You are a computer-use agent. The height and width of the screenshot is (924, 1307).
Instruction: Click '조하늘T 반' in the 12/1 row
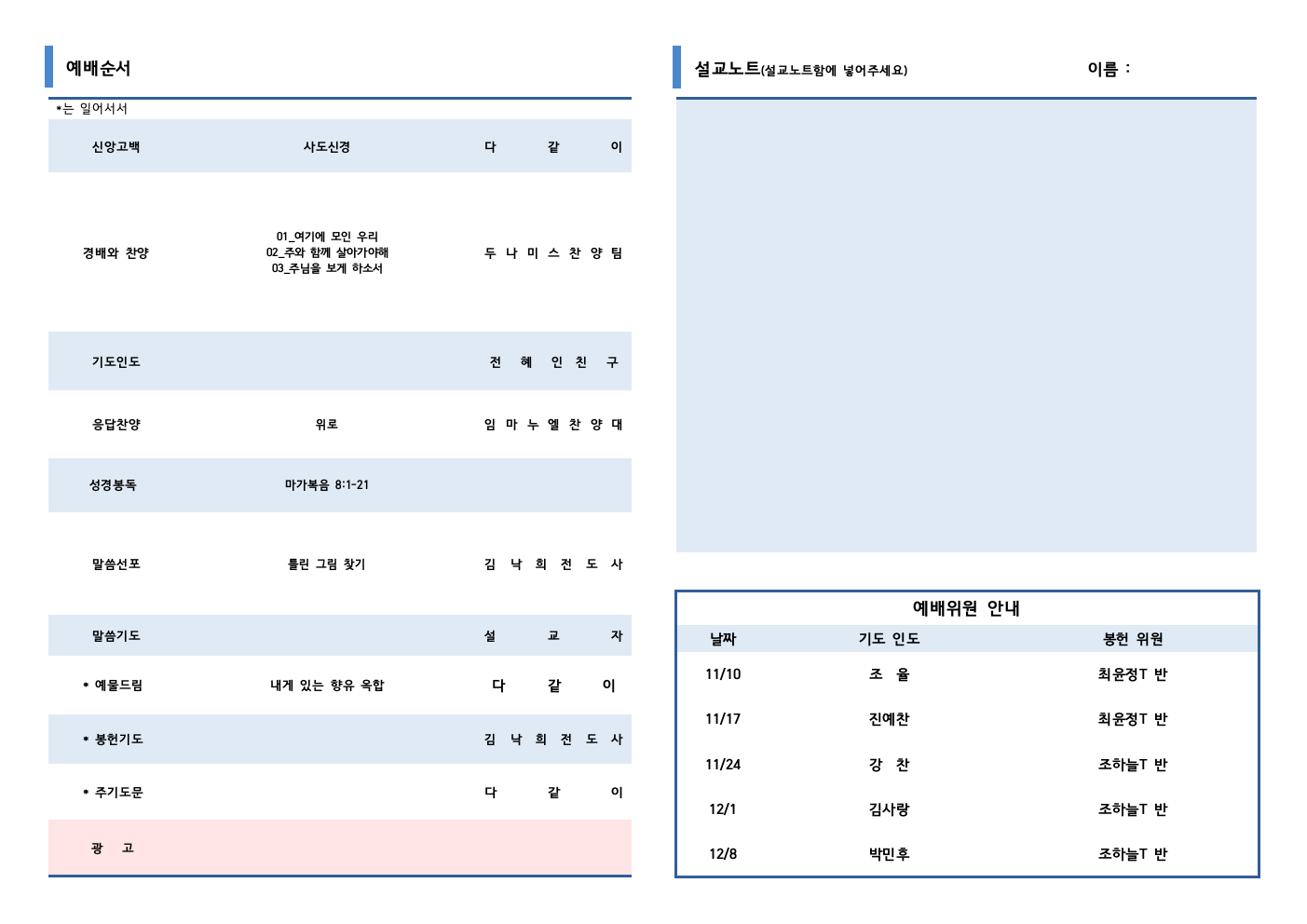click(x=1133, y=809)
